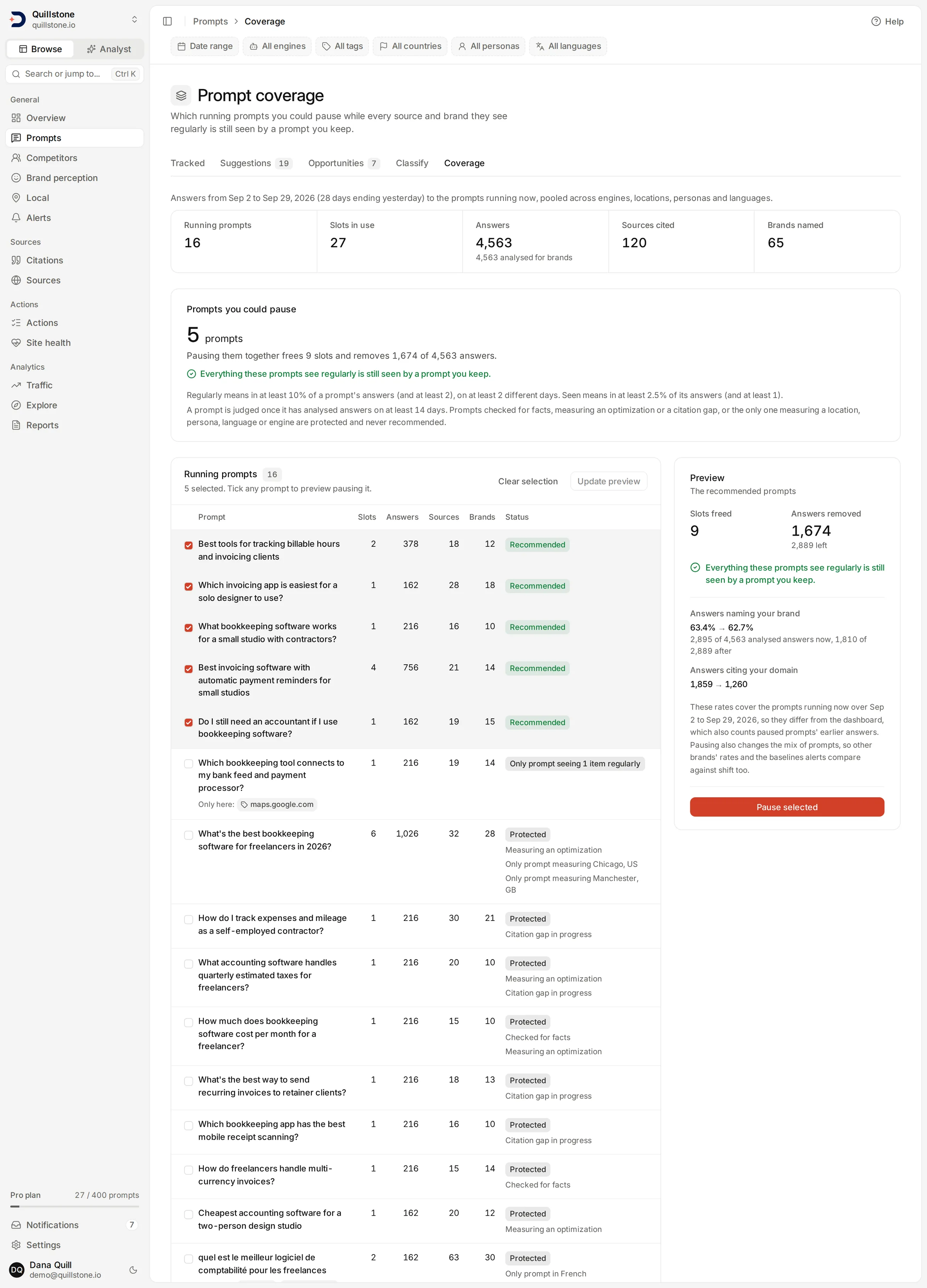This screenshot has height=1288, width=927.
Task: Tick 'Which bookkeeping tool connects to my bank' prompt
Action: click(x=188, y=764)
